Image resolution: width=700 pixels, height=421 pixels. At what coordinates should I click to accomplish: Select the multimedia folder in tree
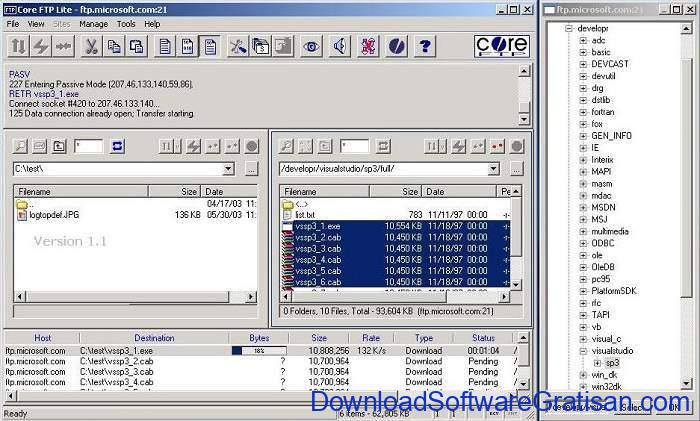click(610, 231)
